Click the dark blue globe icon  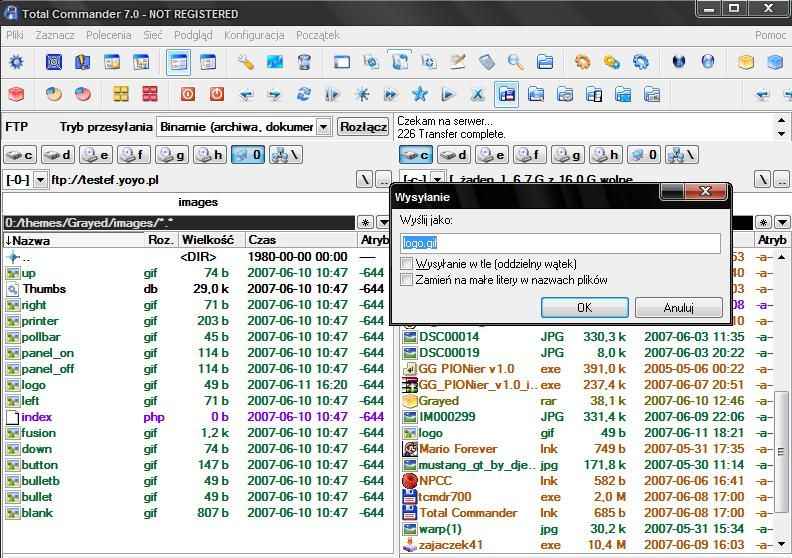(x=679, y=62)
